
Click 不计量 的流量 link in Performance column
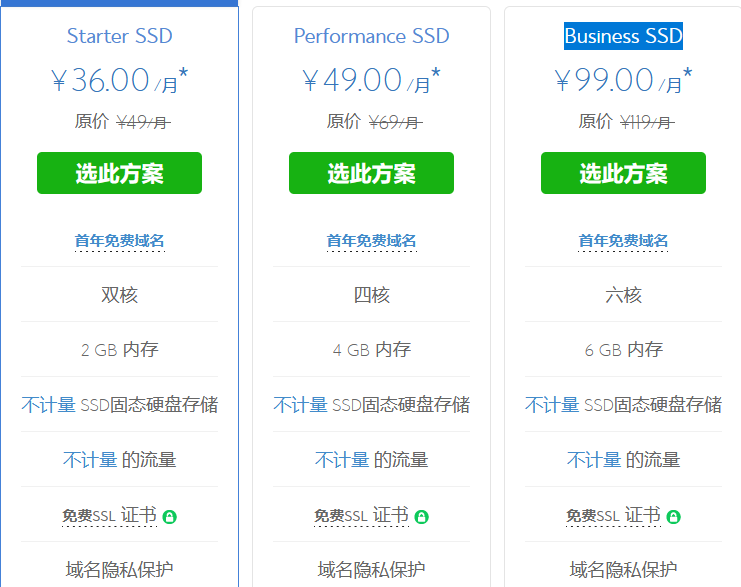tap(342, 460)
